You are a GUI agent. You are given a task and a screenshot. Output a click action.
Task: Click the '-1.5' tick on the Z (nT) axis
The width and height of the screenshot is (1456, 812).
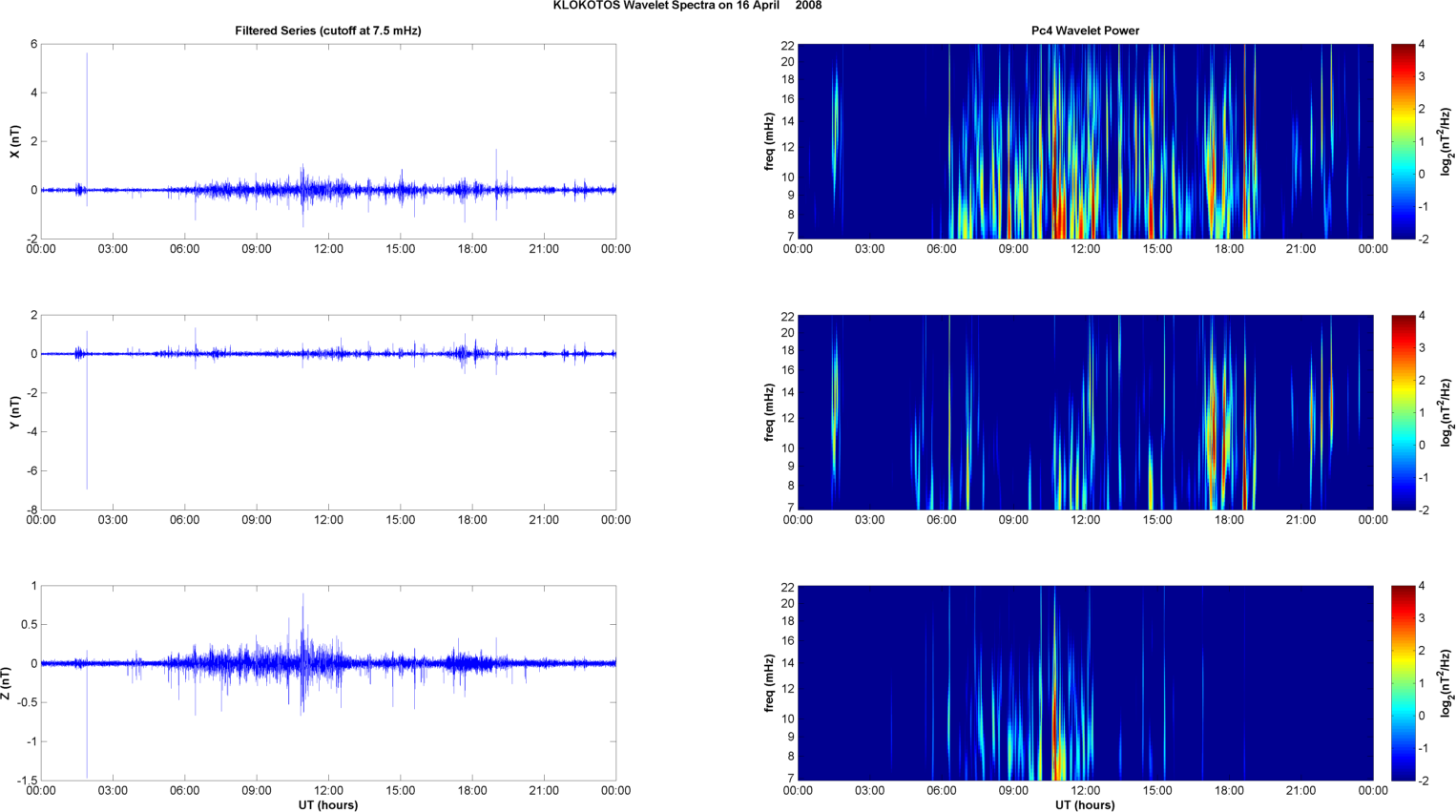[x=27, y=781]
